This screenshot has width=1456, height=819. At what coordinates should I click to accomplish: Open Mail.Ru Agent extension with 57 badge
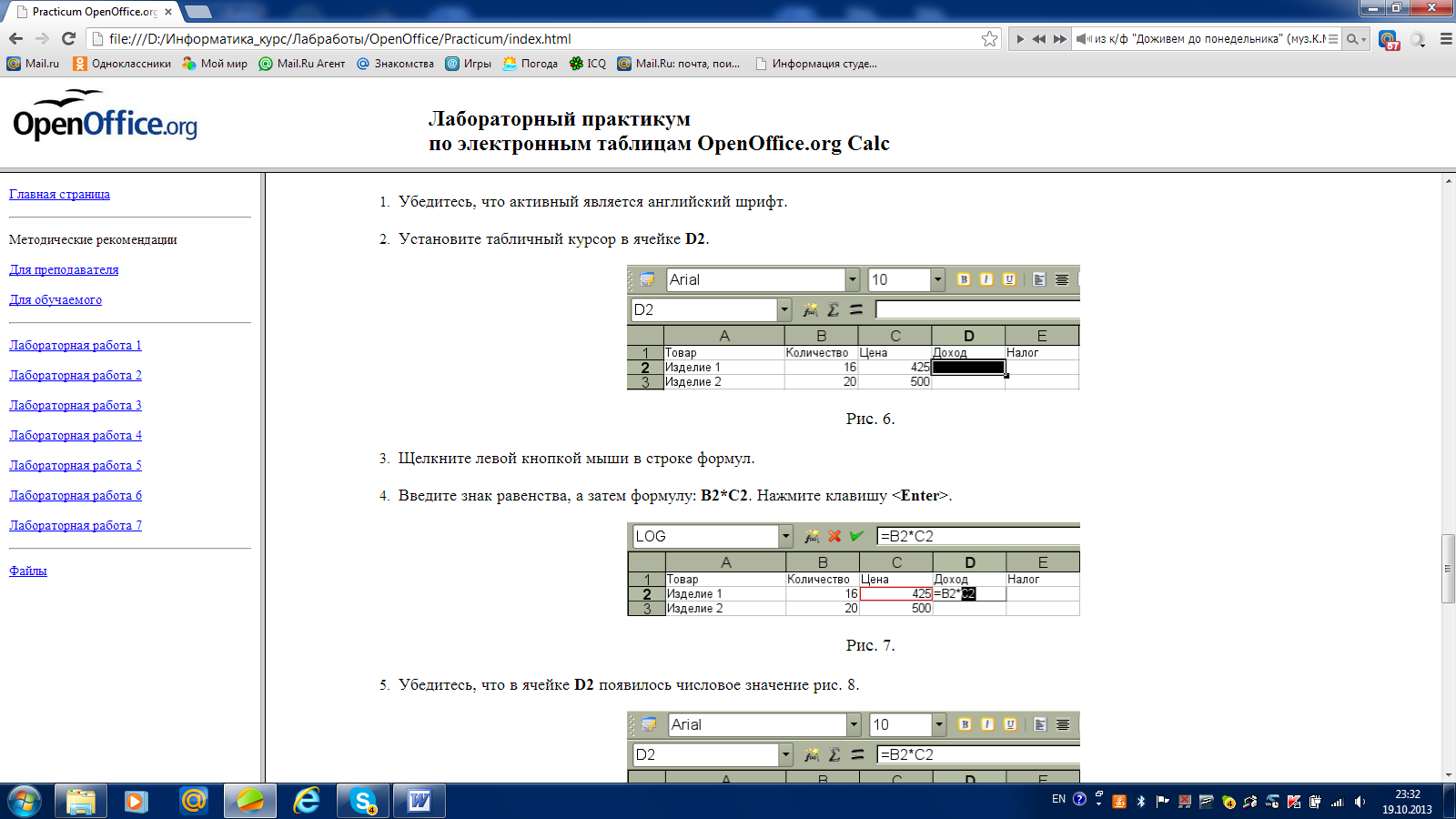[x=1388, y=40]
